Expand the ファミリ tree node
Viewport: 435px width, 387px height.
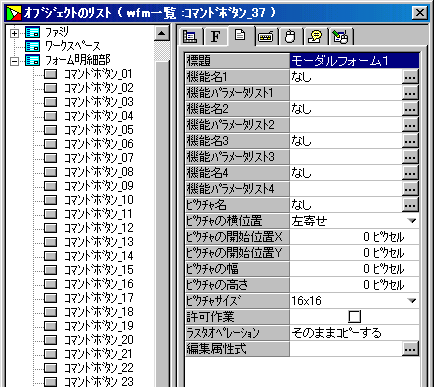[x=14, y=33]
